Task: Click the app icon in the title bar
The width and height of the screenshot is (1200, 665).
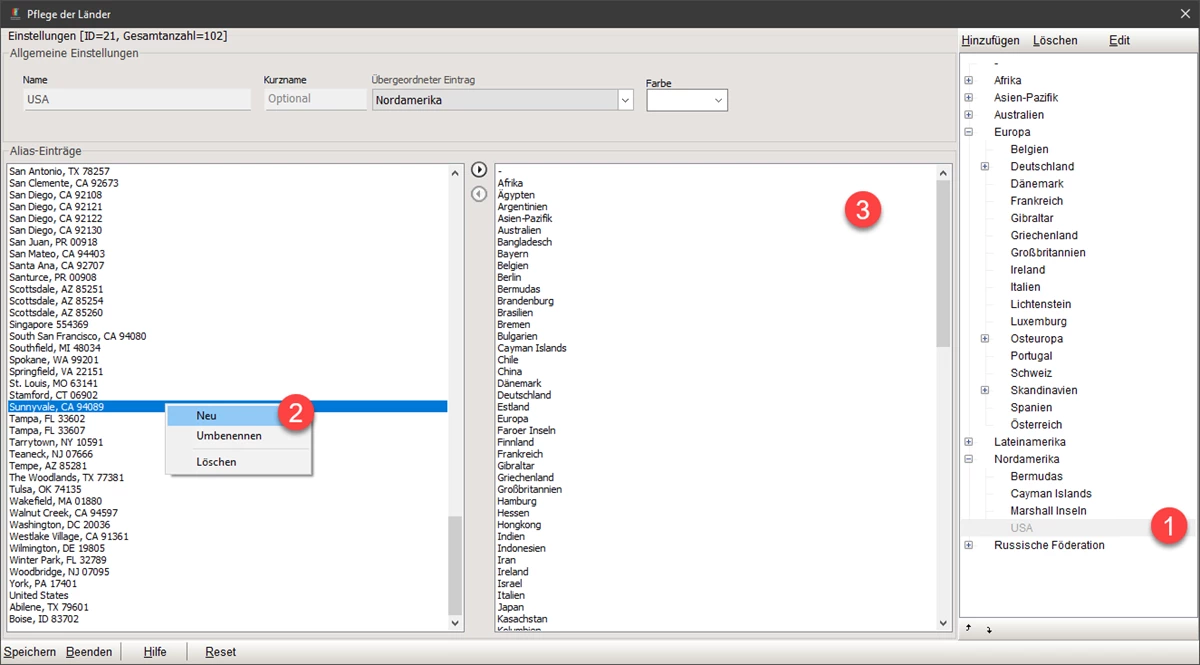Action: pos(14,14)
